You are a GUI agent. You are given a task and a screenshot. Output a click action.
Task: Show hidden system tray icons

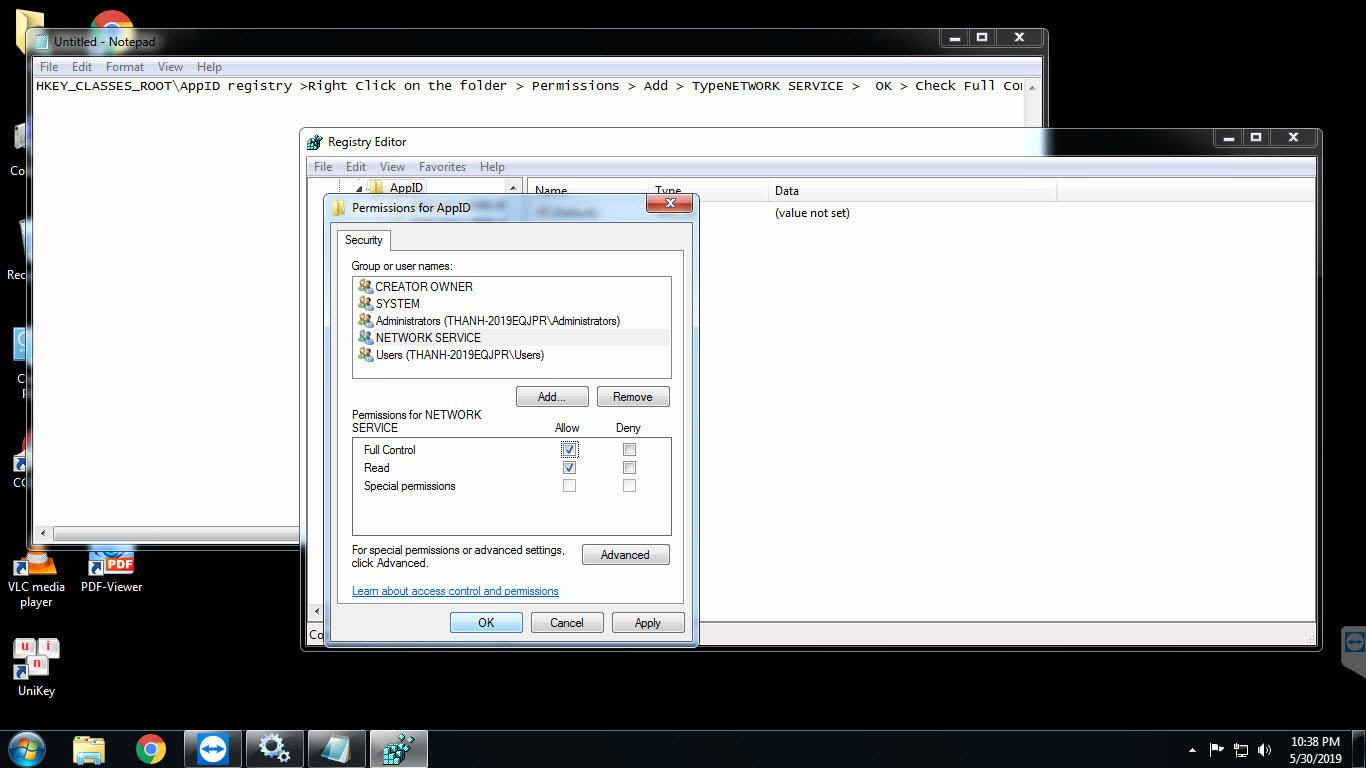[x=1191, y=749]
